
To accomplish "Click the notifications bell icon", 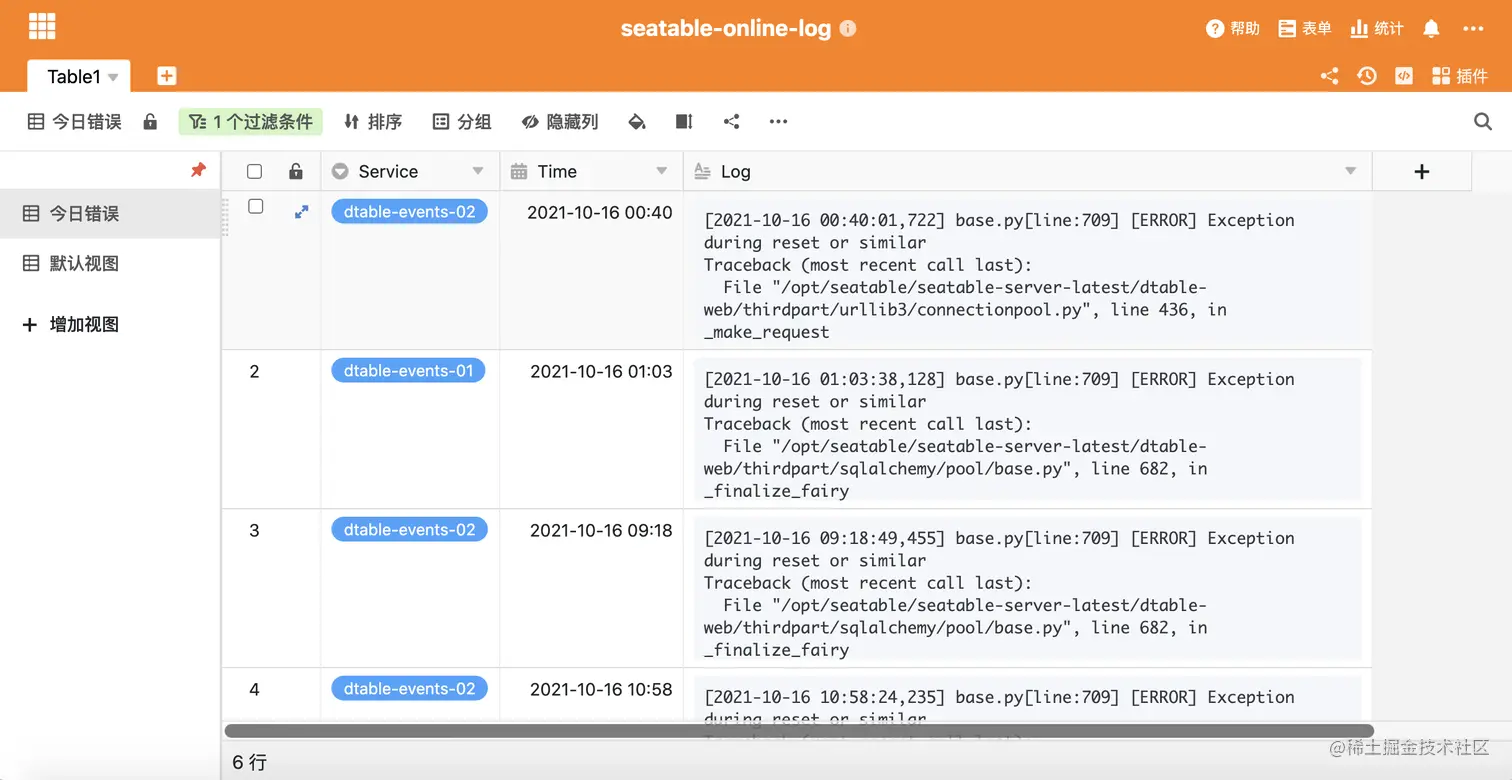I will pos(1431,28).
